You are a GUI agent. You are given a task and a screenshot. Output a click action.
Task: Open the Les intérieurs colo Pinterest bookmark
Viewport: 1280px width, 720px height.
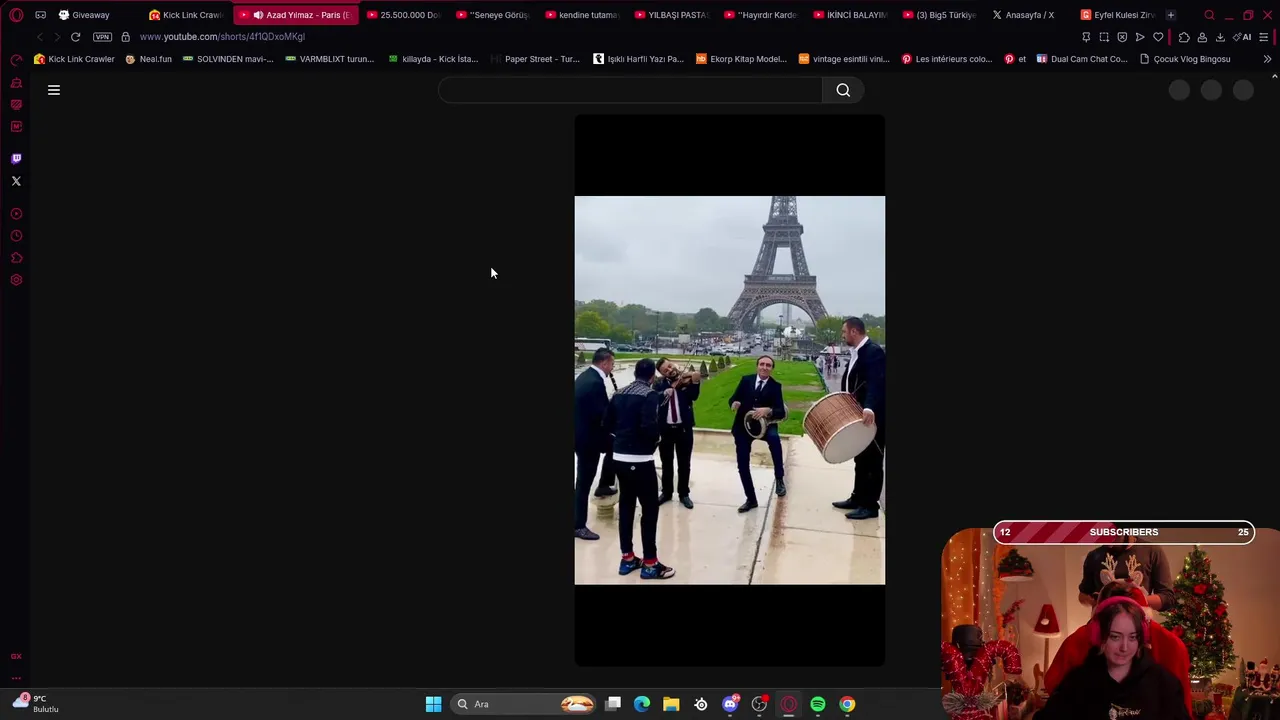tap(947, 59)
